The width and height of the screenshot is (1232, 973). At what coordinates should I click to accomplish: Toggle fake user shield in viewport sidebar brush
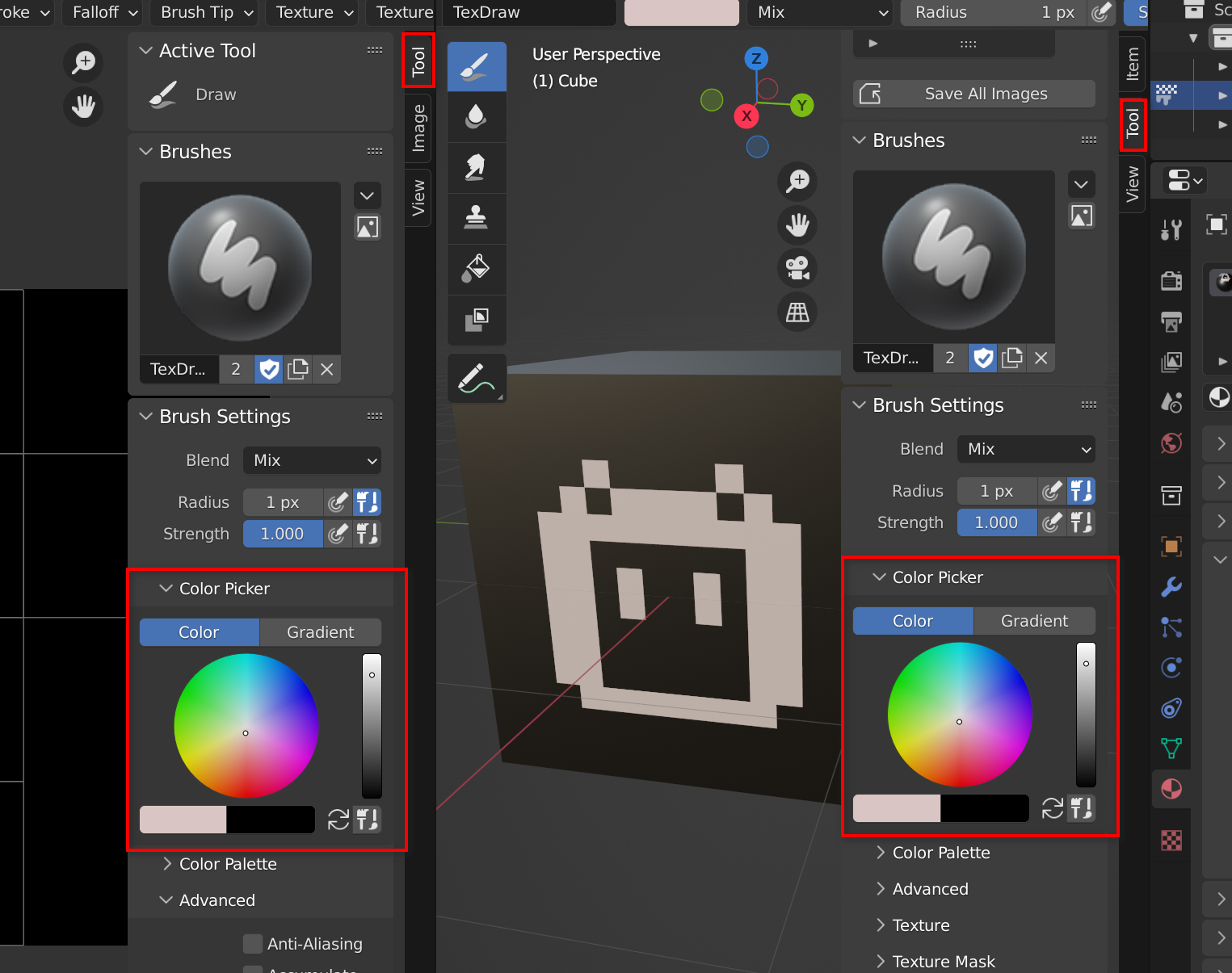click(984, 358)
